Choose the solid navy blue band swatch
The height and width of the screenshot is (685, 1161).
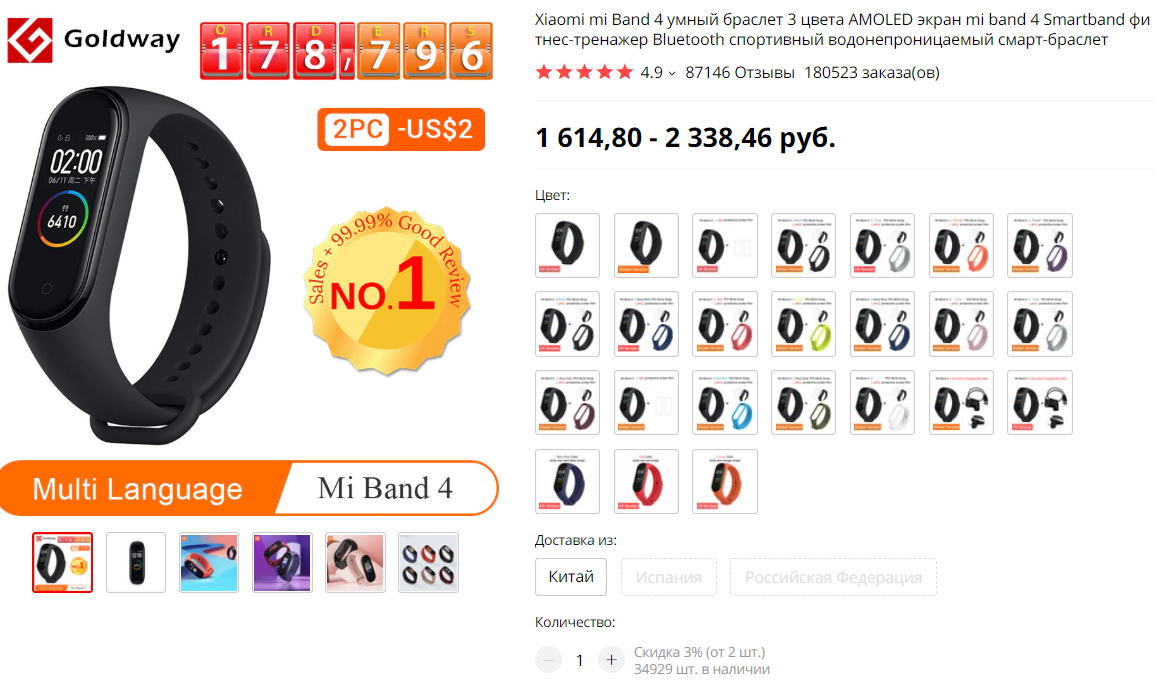(x=567, y=481)
